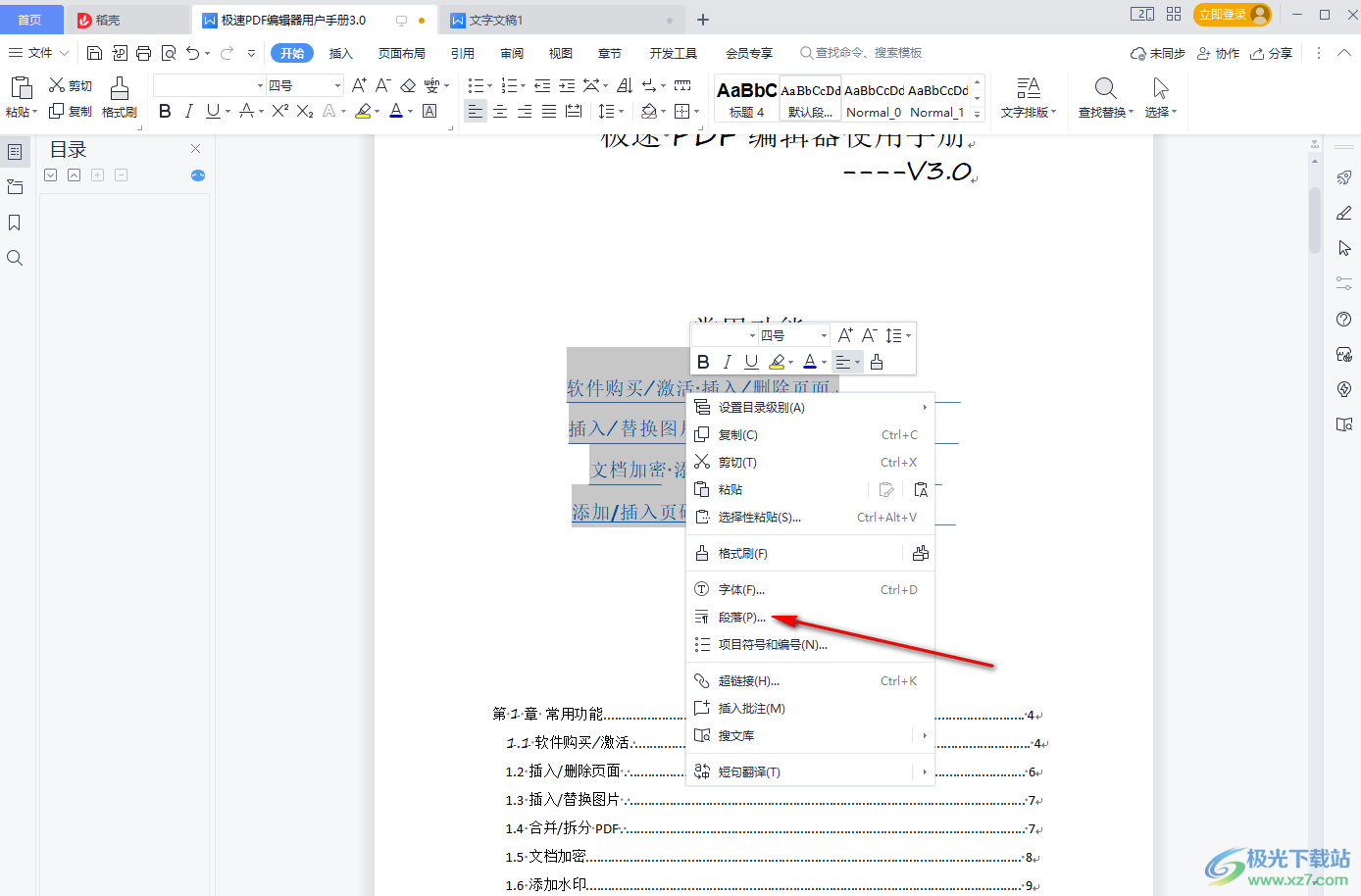This screenshot has width=1361, height=896.
Task: Open the ribbon font size 四号 dropdown
Action: (338, 86)
